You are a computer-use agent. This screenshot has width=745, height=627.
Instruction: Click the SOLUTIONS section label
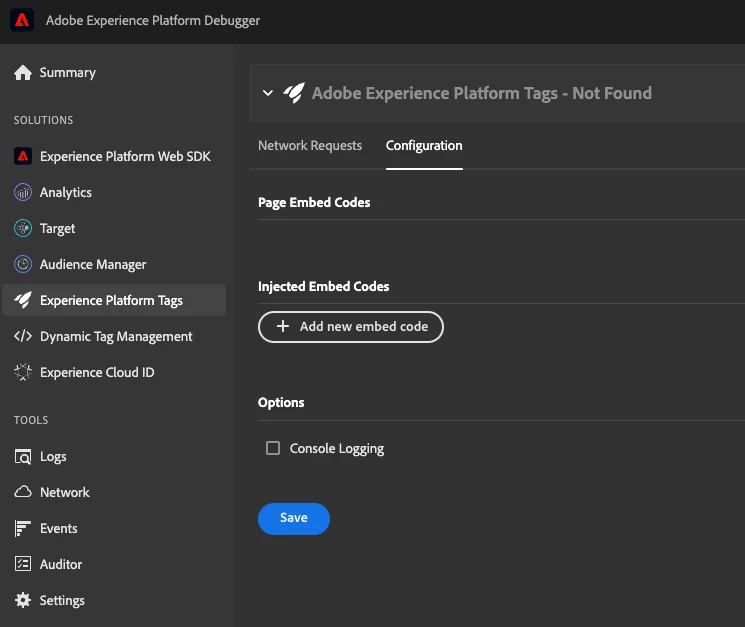click(43, 120)
